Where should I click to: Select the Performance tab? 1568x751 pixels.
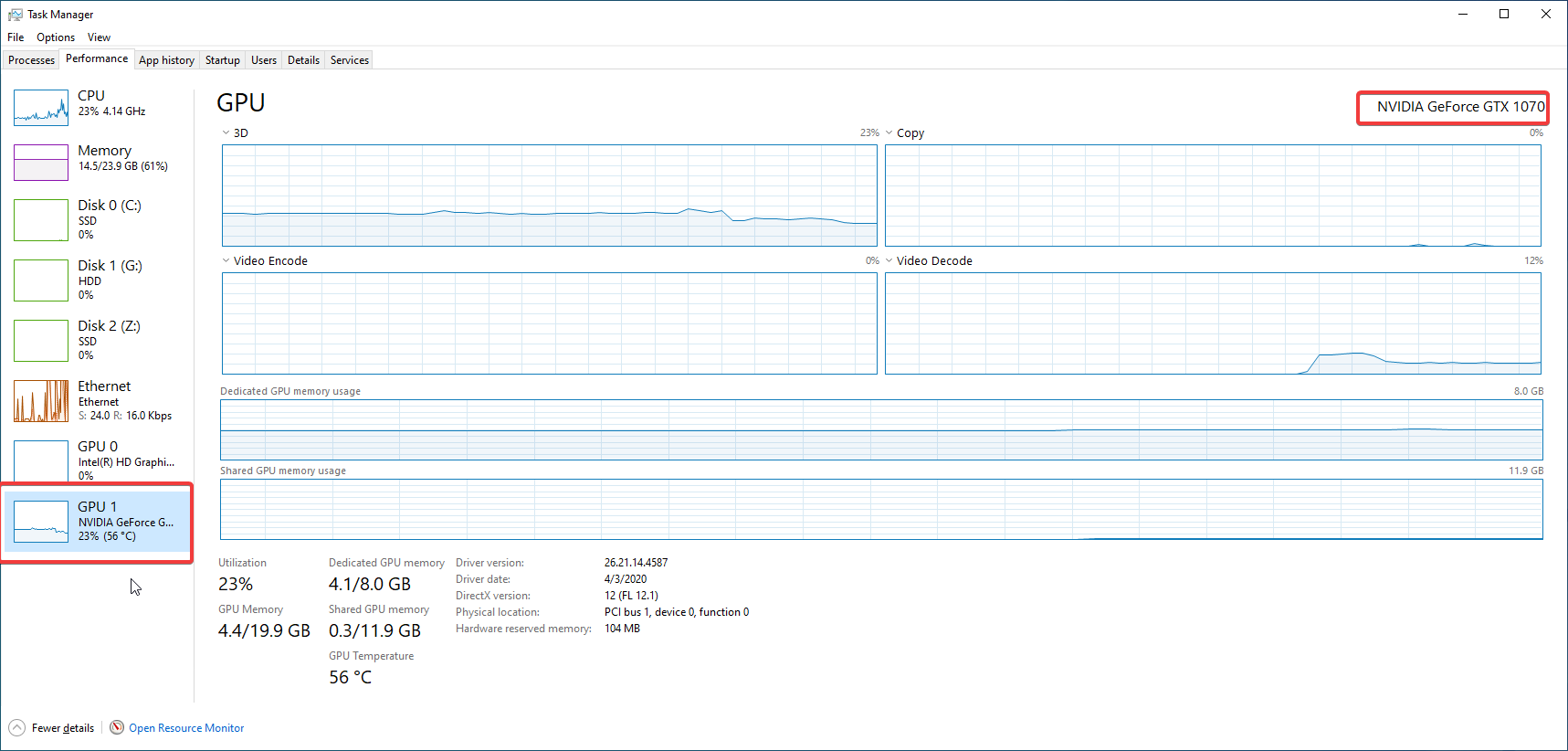[97, 58]
